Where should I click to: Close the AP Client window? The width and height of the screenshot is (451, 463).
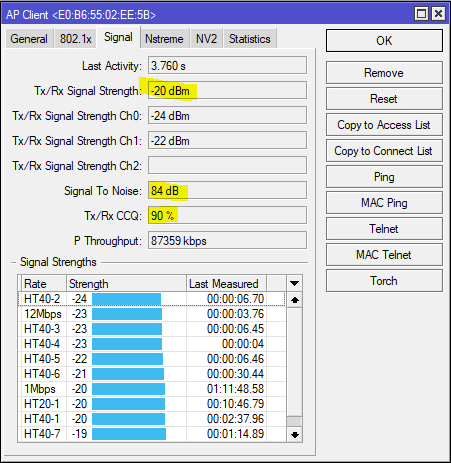438,14
